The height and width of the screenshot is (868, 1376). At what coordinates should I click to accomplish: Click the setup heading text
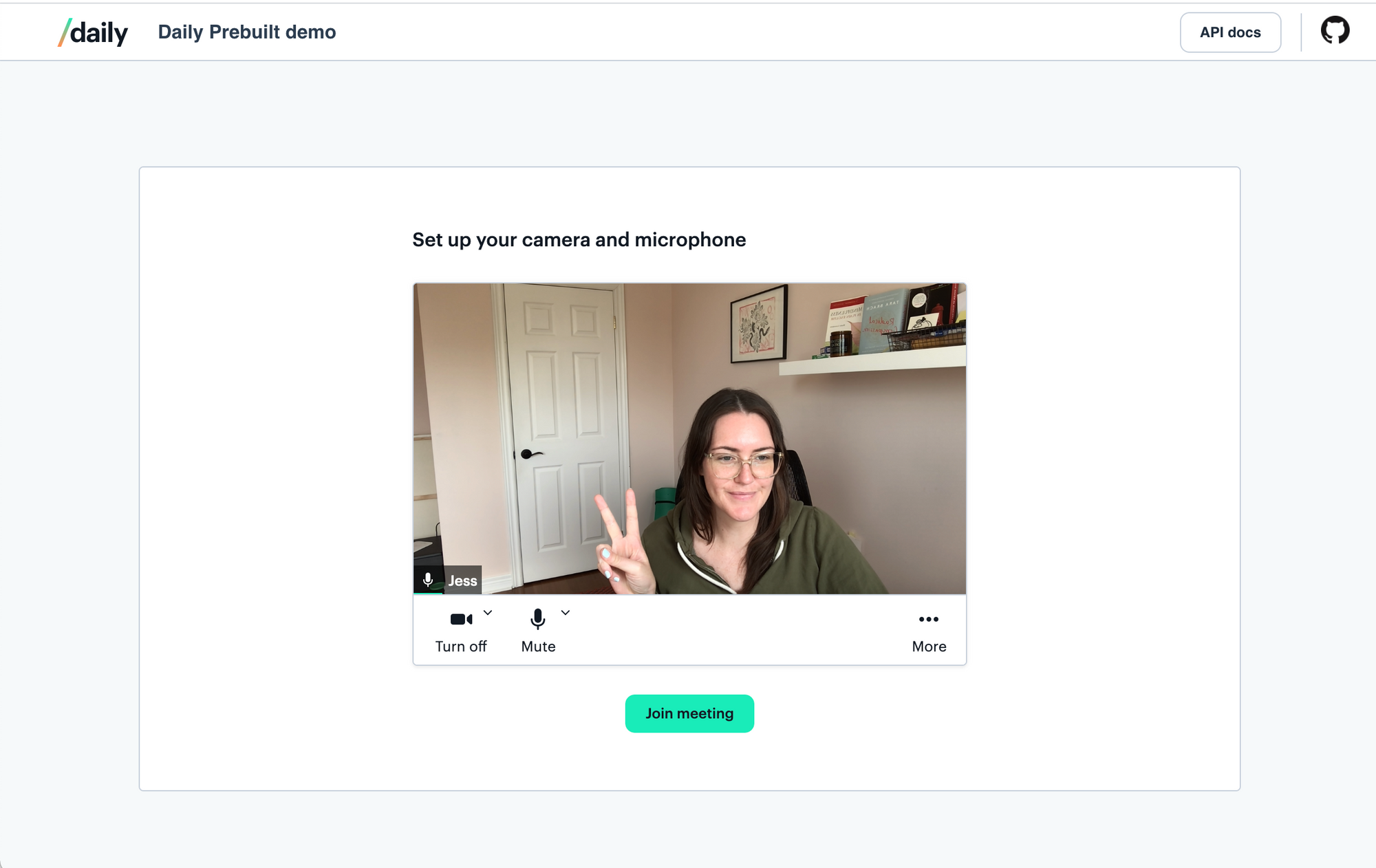(579, 239)
